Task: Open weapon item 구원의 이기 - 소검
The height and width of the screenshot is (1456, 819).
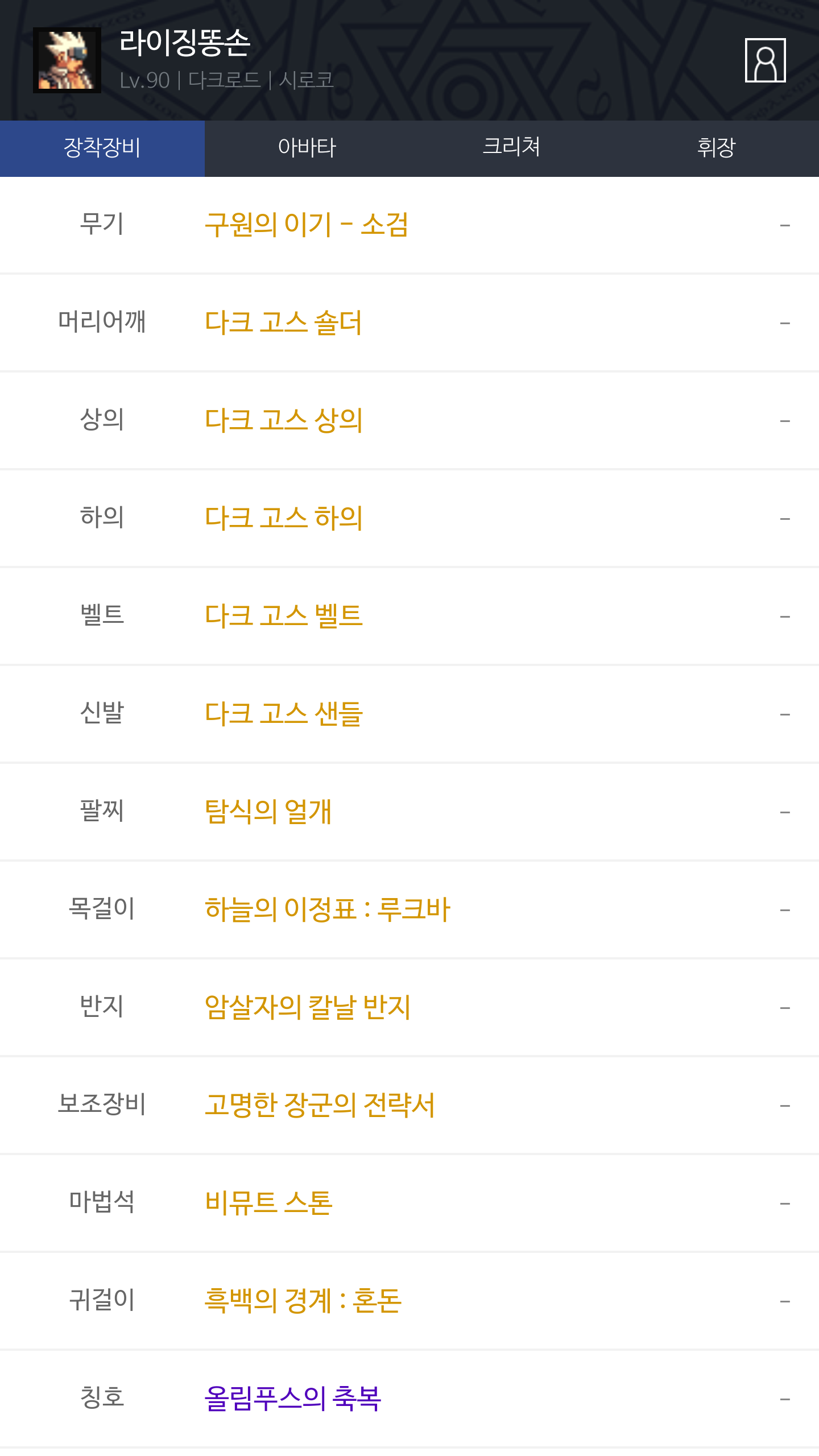Action: pos(306,225)
